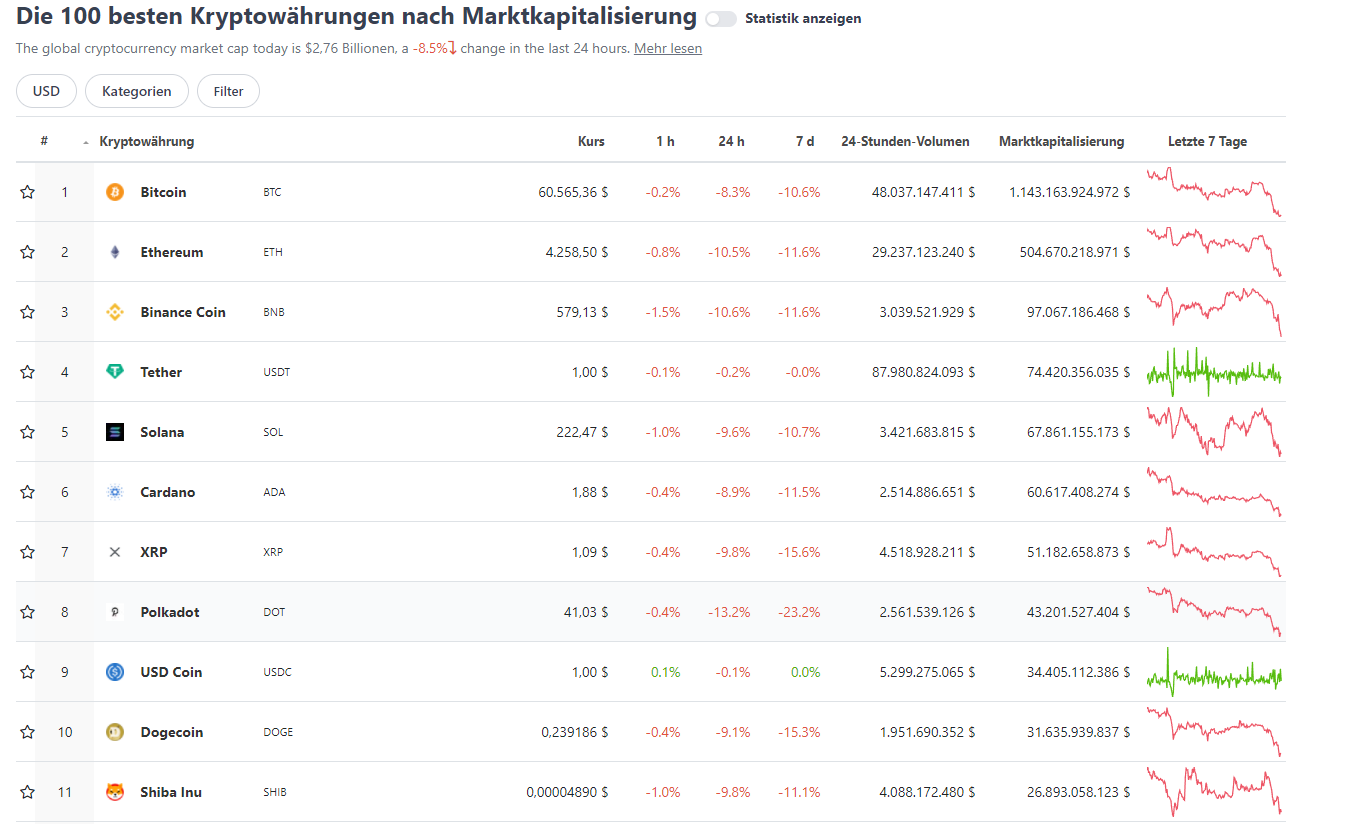This screenshot has height=824, width=1369.
Task: Mark XRP as favorite with star
Action: tap(27, 552)
